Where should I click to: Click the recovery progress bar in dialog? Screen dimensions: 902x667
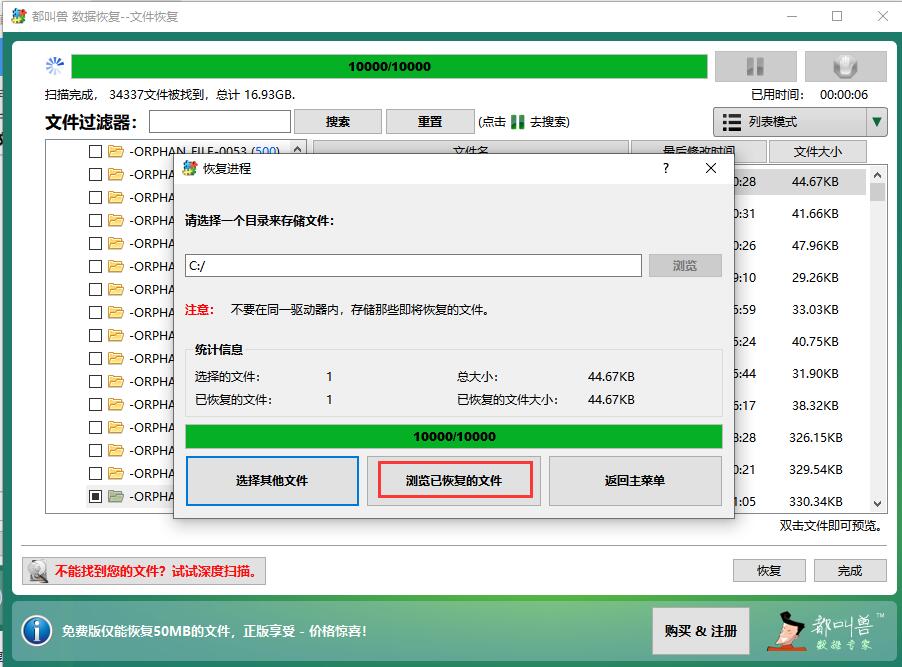[454, 436]
